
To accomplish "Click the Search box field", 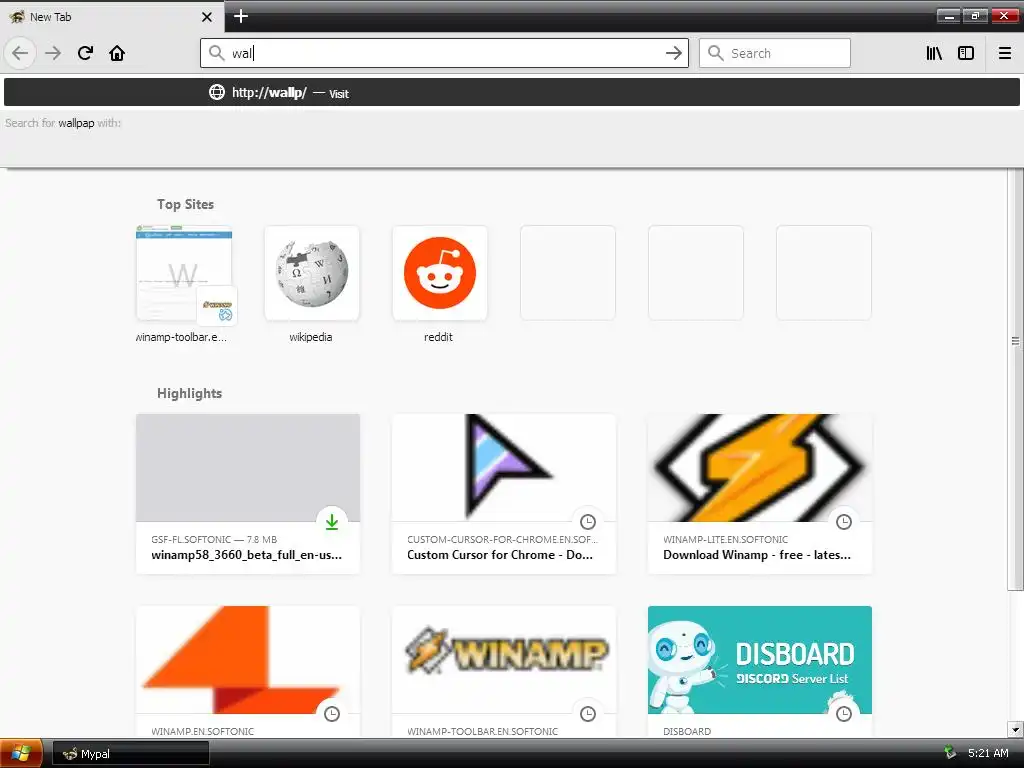I will [x=775, y=53].
